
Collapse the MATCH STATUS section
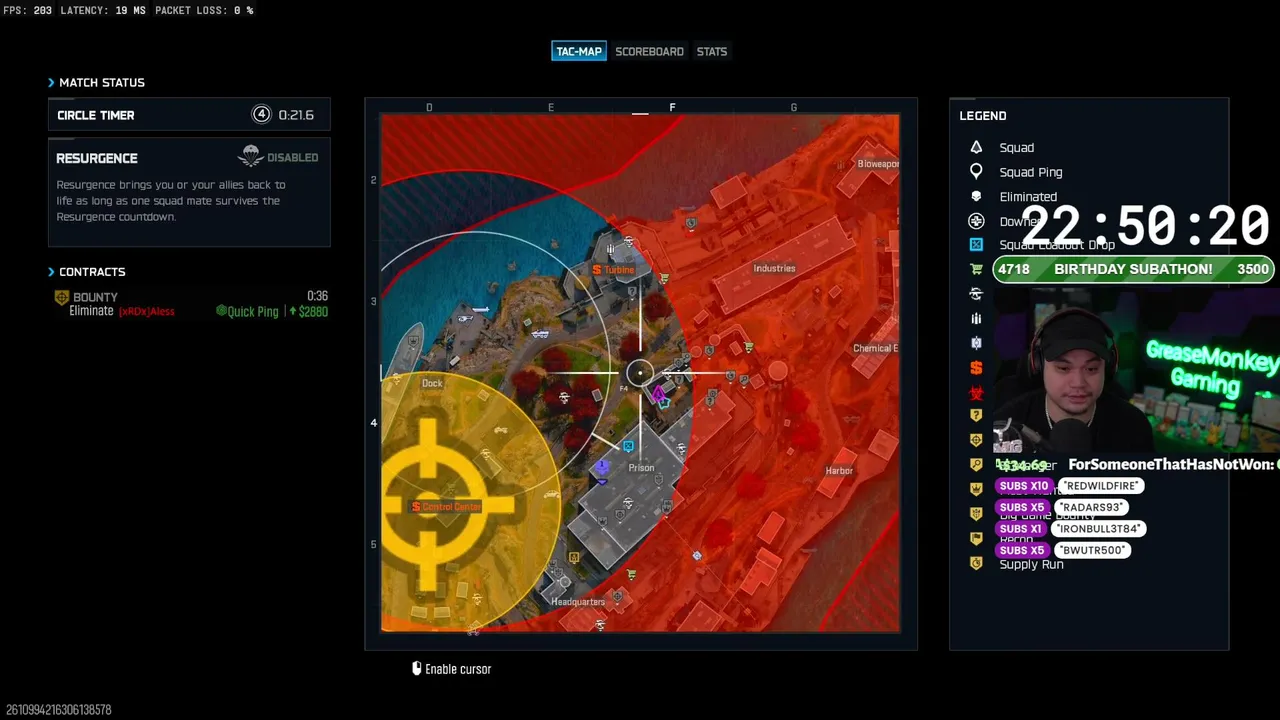click(x=51, y=82)
